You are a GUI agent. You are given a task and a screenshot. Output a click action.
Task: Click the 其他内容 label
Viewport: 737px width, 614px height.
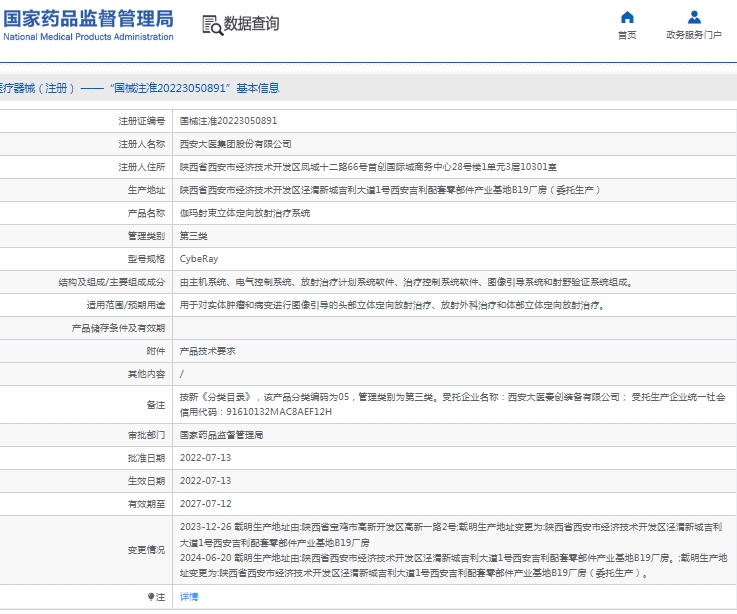[x=146, y=374]
